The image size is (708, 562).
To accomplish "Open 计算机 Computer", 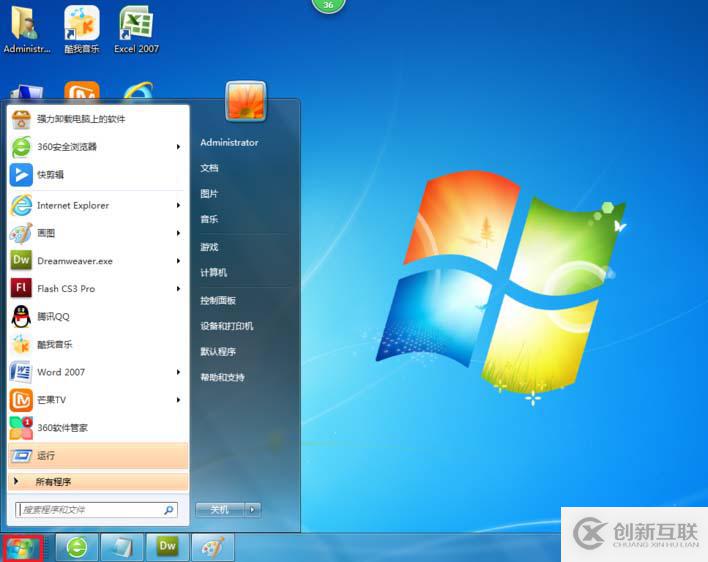I will [214, 273].
